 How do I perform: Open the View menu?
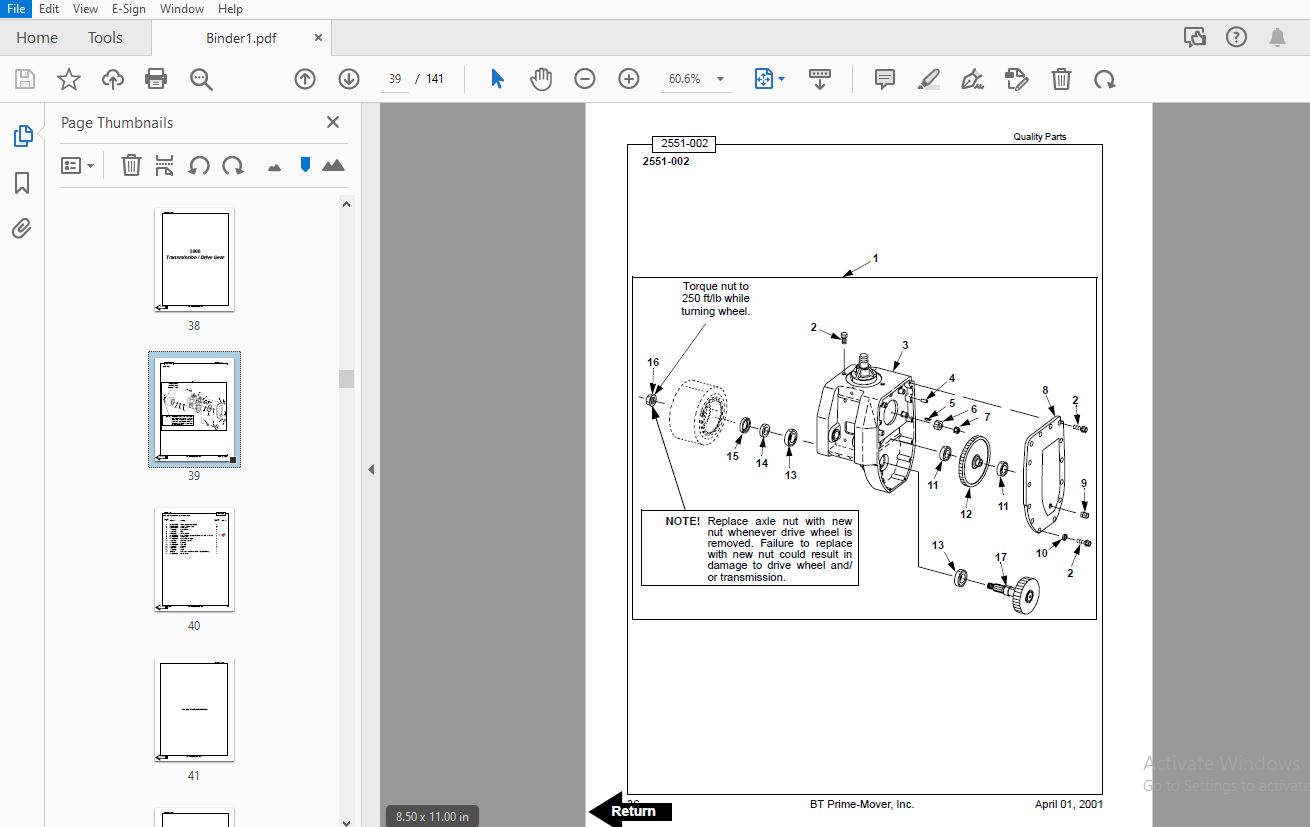click(86, 8)
